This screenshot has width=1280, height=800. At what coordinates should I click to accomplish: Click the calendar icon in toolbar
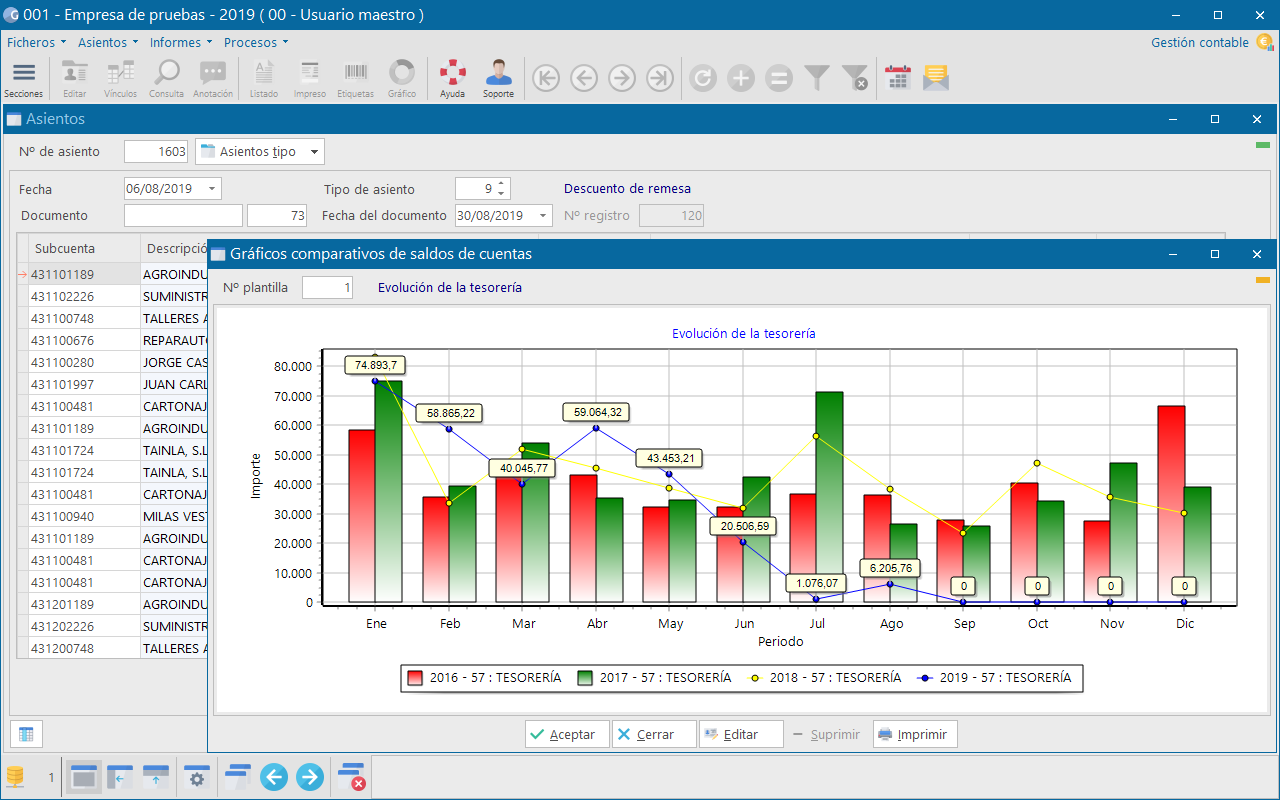[898, 78]
